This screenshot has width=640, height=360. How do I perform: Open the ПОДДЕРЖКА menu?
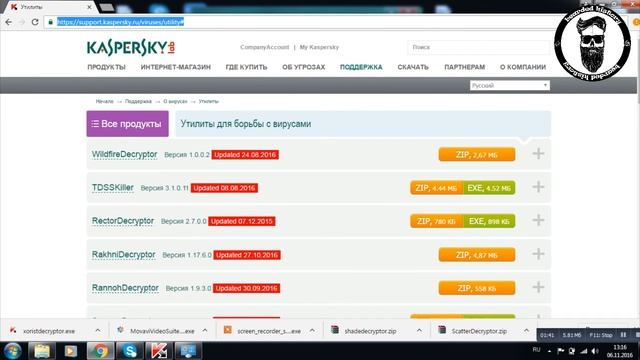pos(361,67)
